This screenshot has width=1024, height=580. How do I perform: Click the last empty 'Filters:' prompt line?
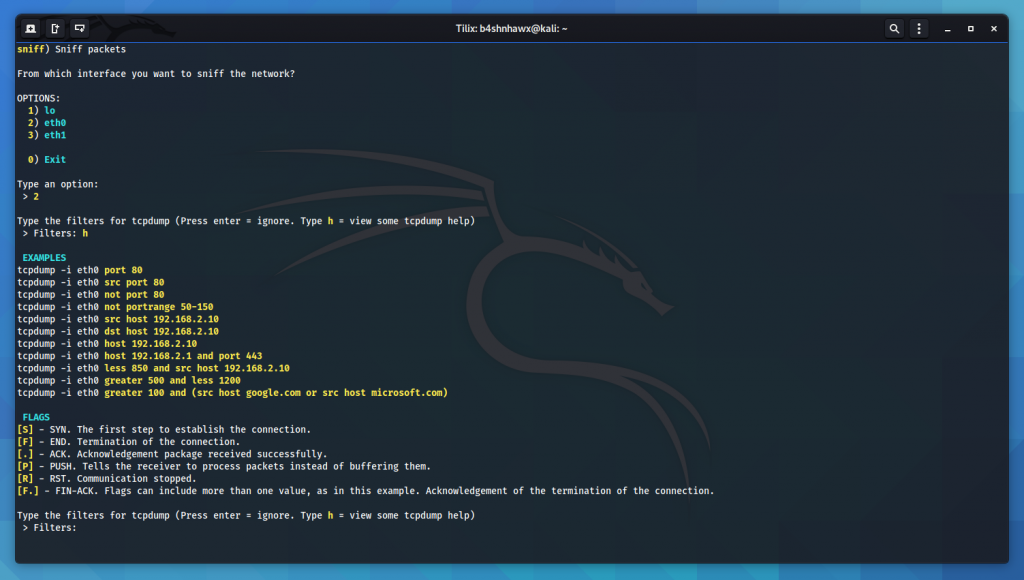[x=50, y=527]
